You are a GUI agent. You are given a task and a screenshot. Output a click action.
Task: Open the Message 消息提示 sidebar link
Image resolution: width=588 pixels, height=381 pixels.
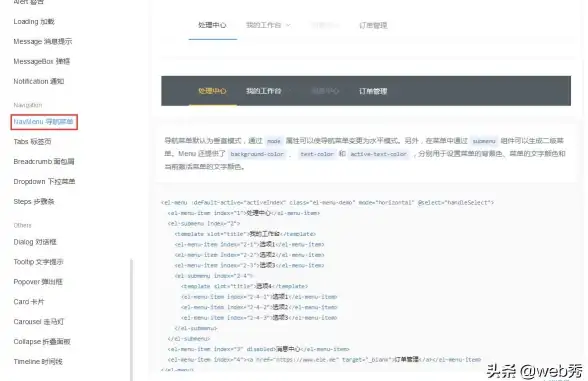43,42
